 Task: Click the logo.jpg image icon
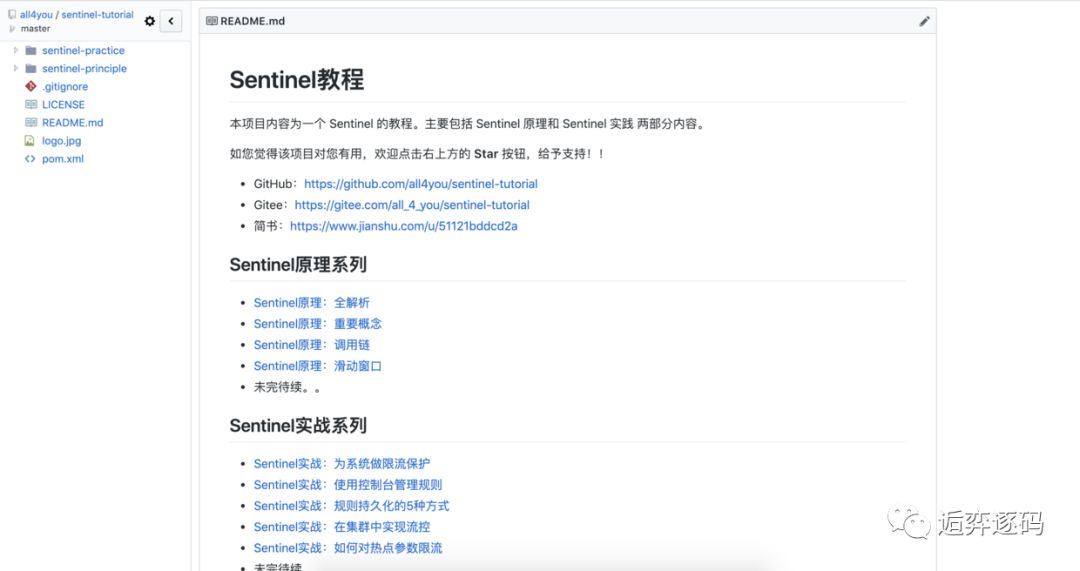pos(30,141)
